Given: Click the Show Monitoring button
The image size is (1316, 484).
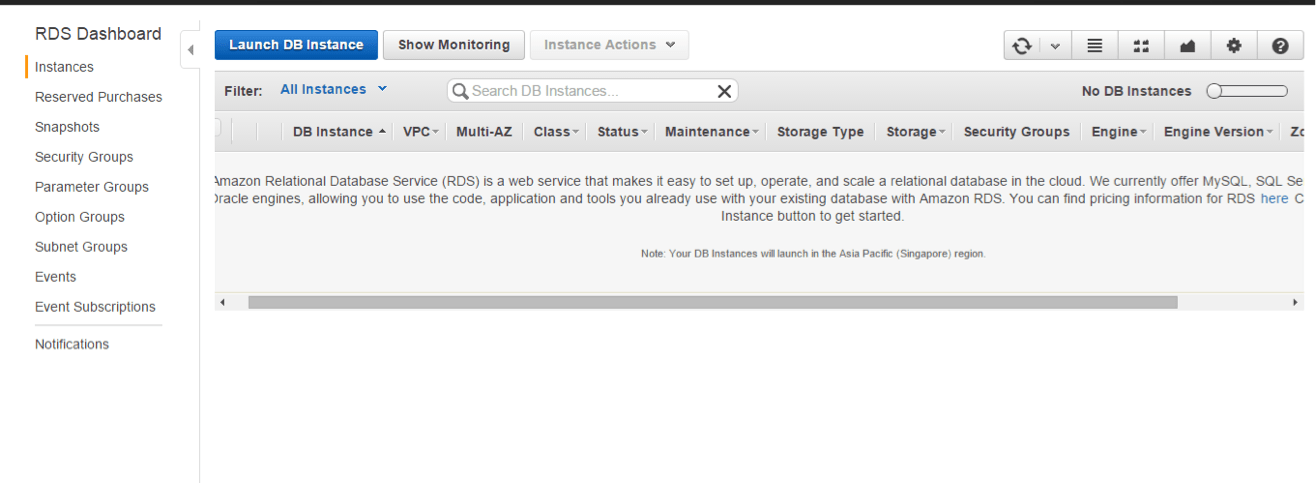Looking at the screenshot, I should (454, 45).
